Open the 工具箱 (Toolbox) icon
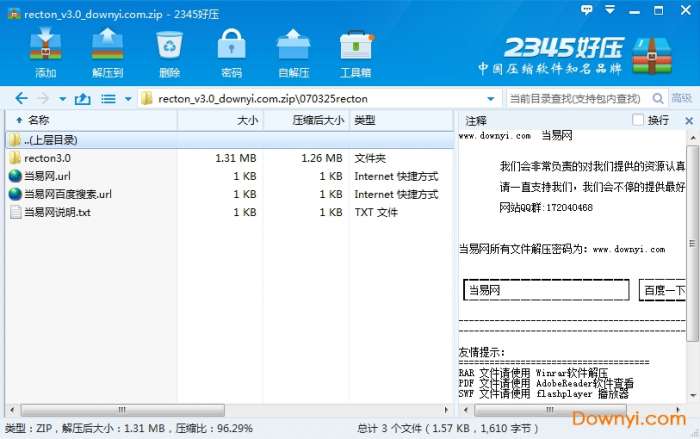The width and height of the screenshot is (700, 439). click(x=356, y=45)
